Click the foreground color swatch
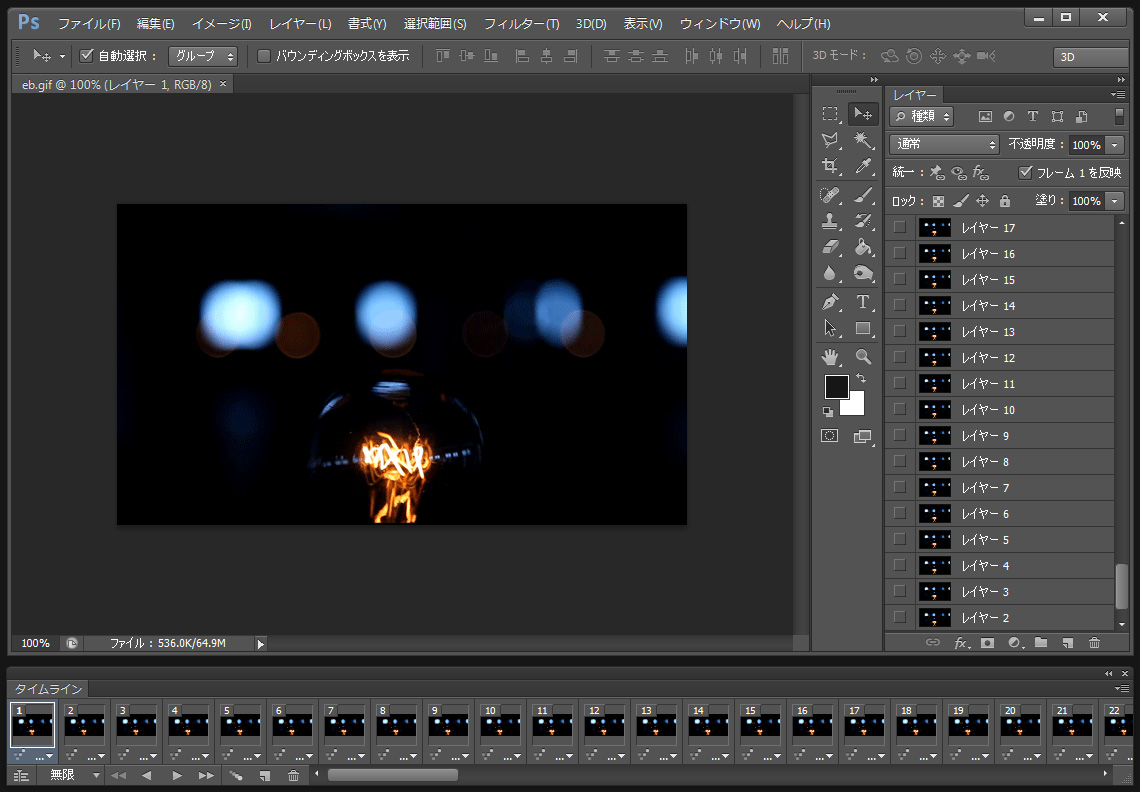Screen dimensions: 1140x792 pos(836,387)
